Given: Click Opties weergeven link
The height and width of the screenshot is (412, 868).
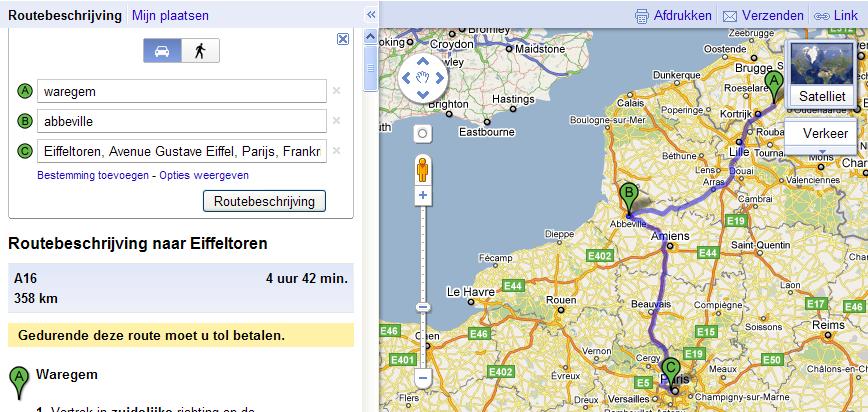Looking at the screenshot, I should pyautogui.click(x=204, y=176).
